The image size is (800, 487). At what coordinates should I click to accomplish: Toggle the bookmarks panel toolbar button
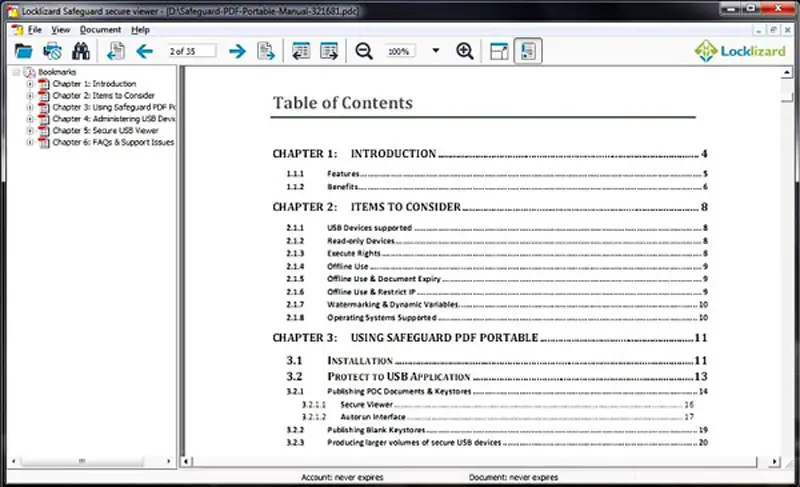528,51
